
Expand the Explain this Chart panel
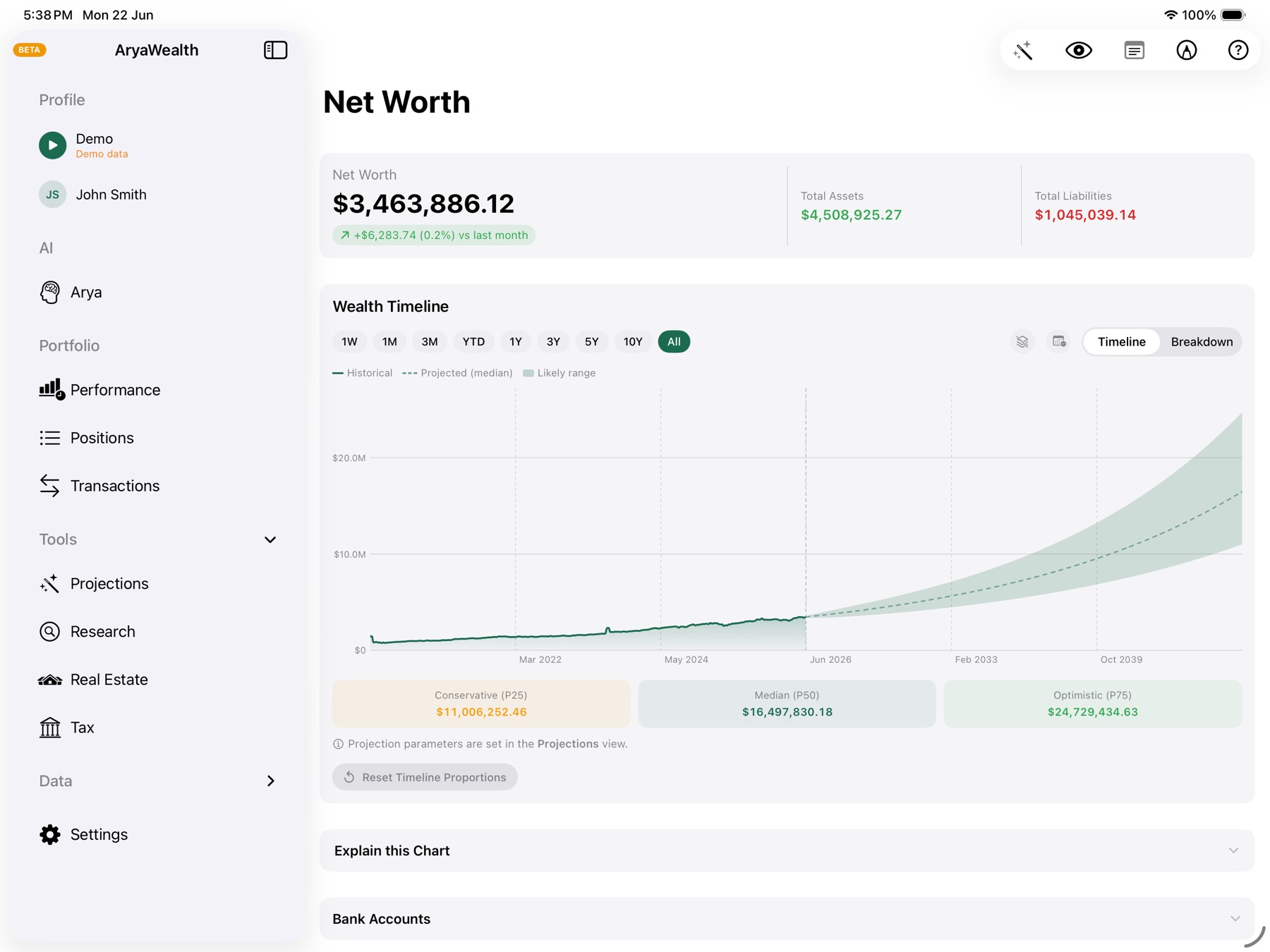(x=787, y=850)
